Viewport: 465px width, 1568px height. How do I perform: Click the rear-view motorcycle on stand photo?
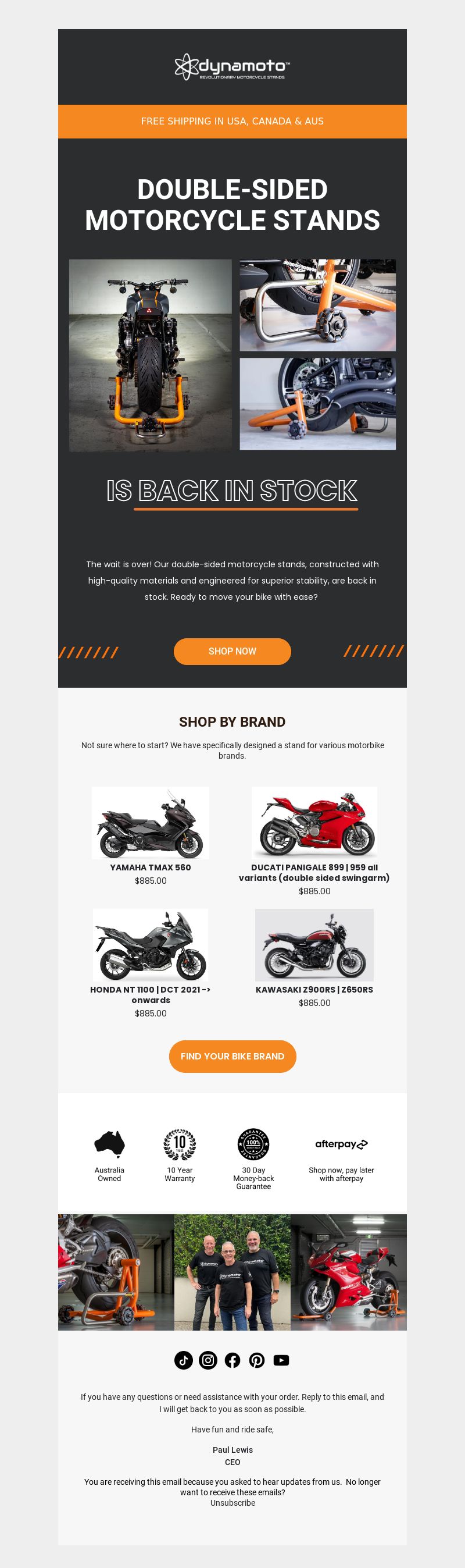(150, 355)
